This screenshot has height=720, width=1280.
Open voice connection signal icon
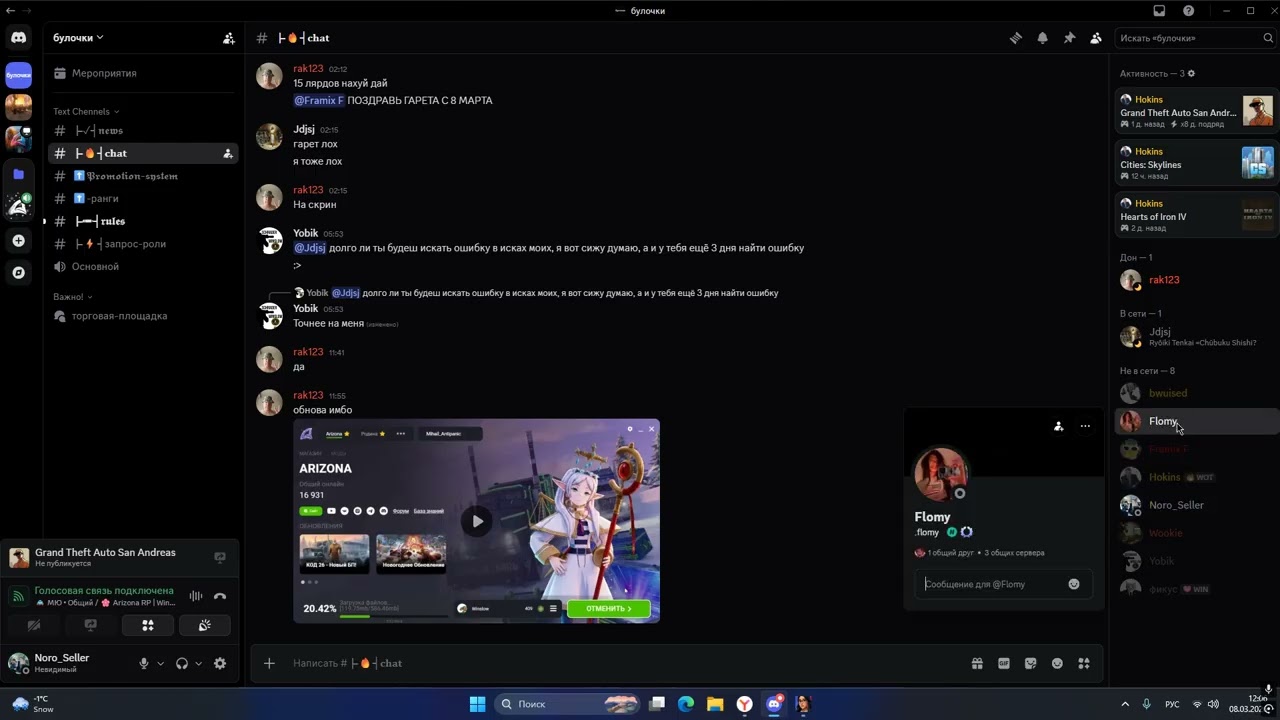pos(18,596)
